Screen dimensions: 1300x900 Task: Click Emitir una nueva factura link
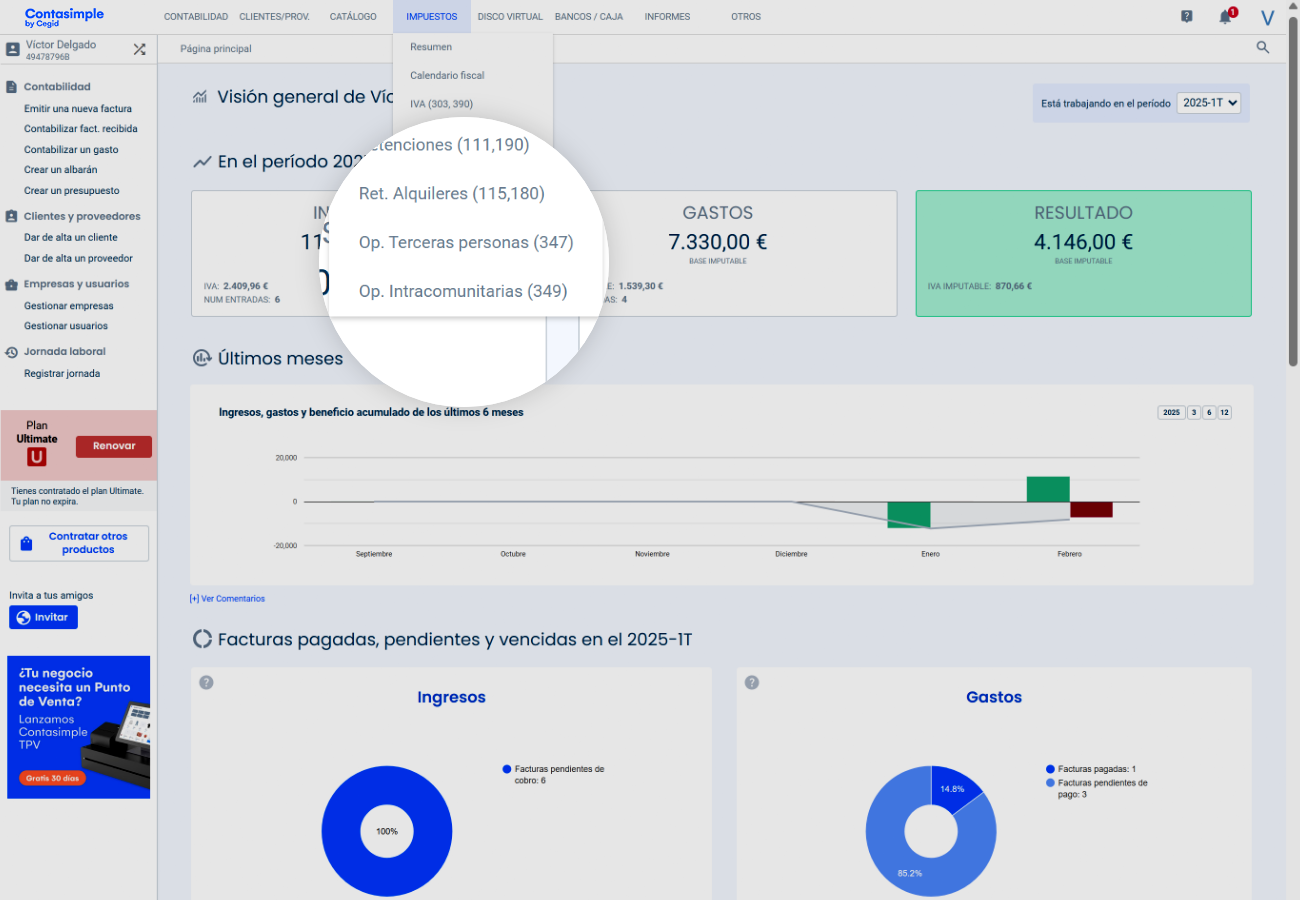click(x=78, y=109)
